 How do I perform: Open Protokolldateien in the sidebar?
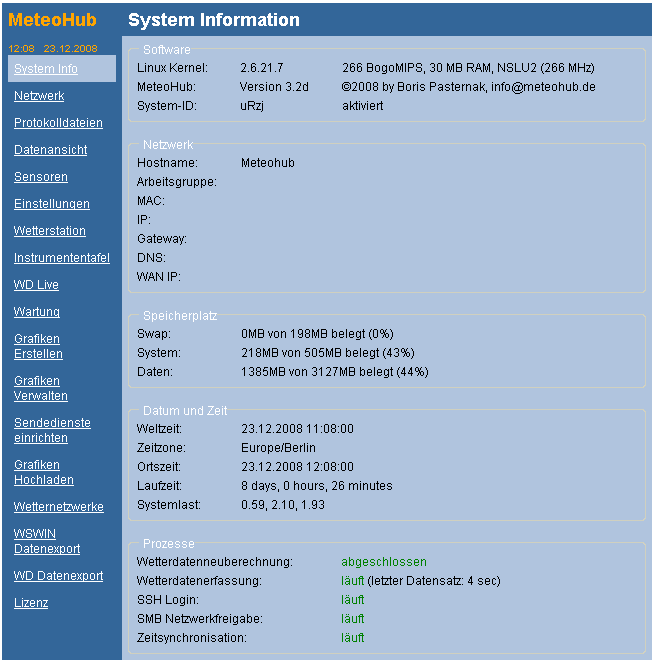click(x=58, y=123)
